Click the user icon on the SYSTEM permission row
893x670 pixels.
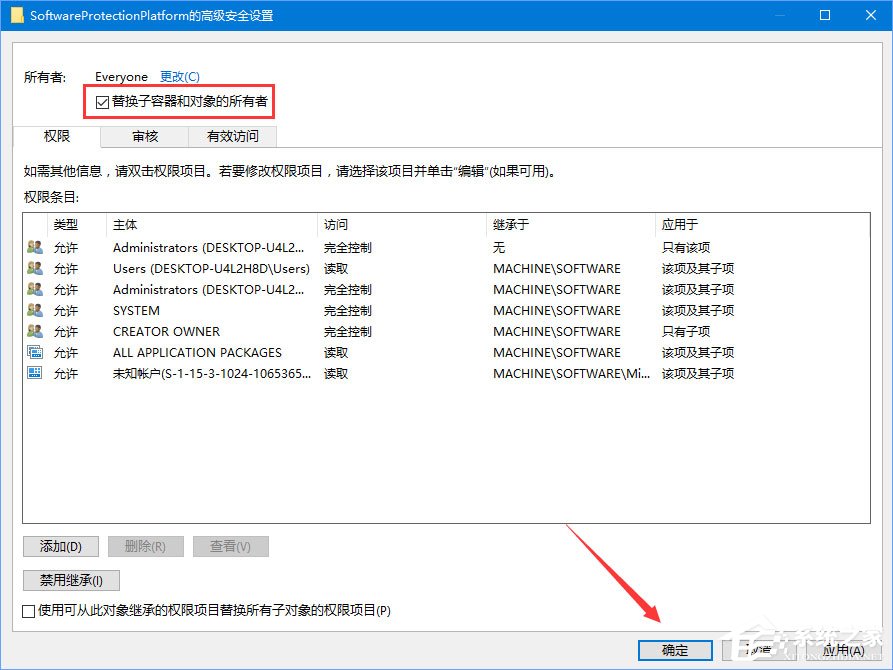33,310
